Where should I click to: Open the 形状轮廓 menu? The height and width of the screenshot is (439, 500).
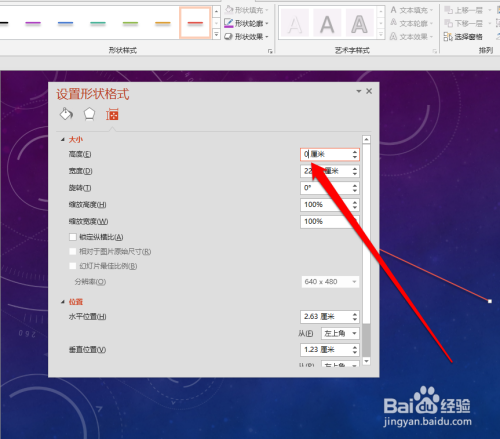[247, 23]
